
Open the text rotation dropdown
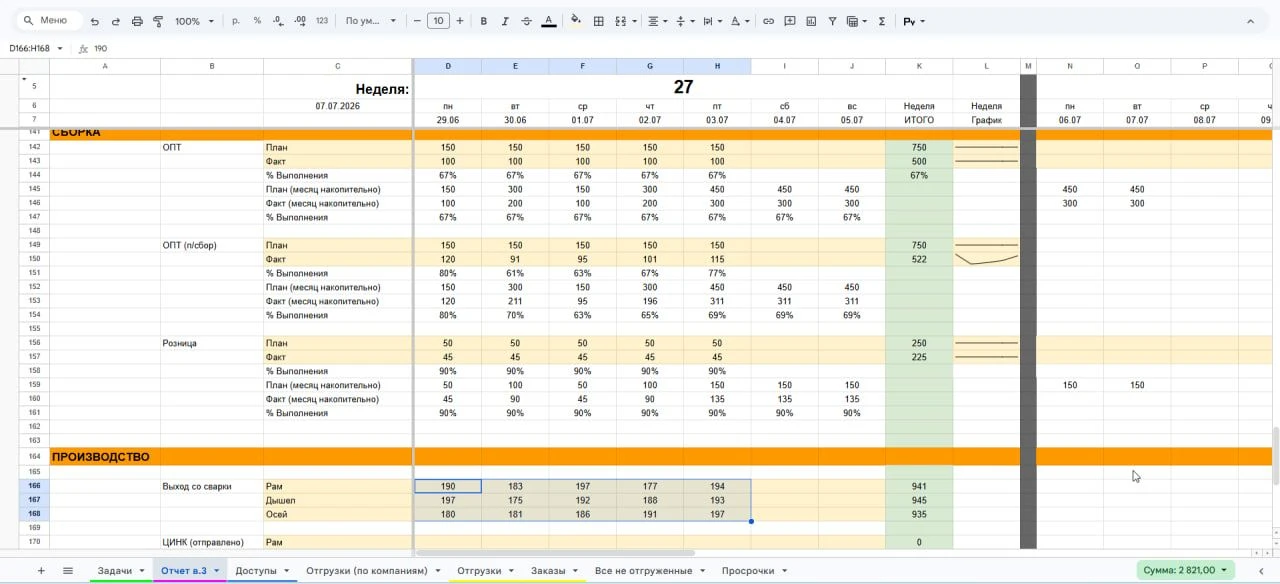click(x=740, y=21)
